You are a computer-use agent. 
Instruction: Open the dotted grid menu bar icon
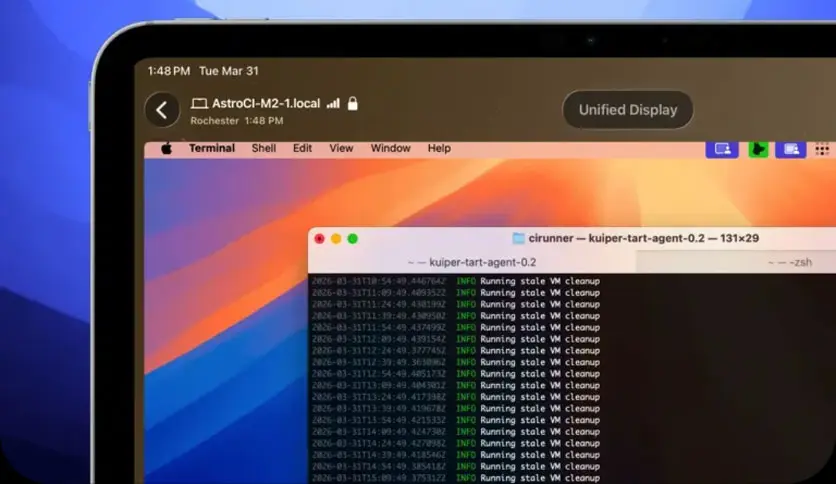pos(822,150)
